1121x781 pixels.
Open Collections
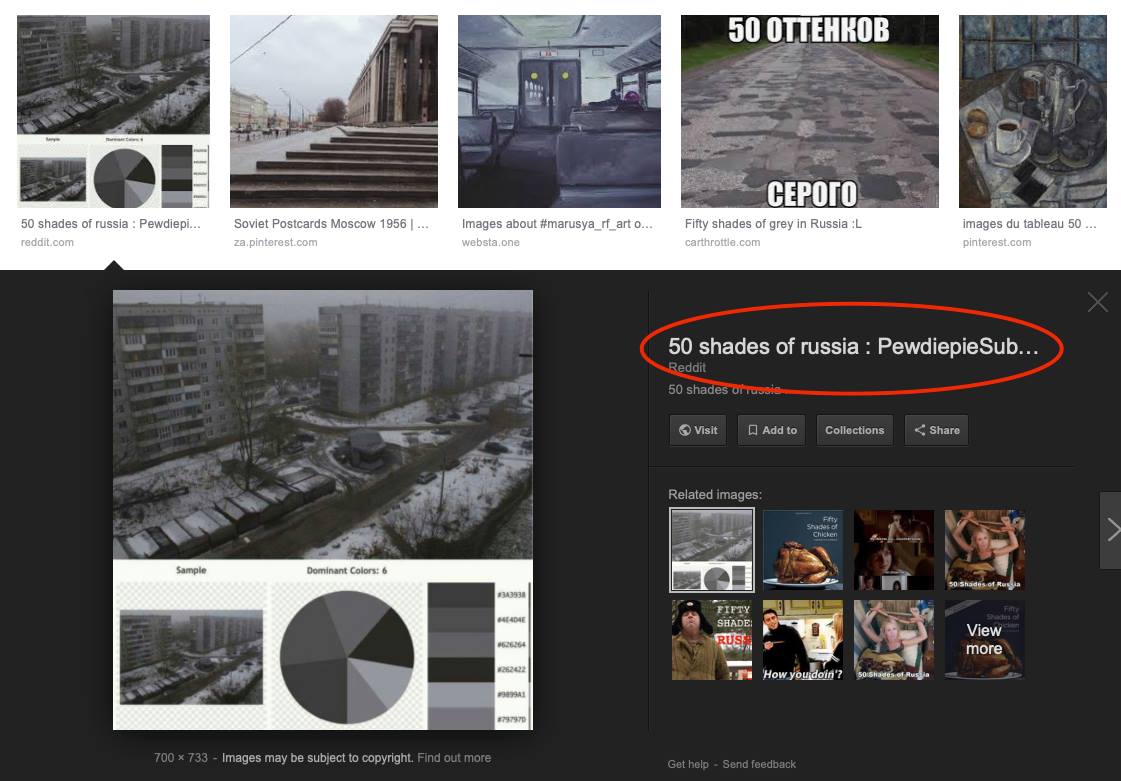854,430
